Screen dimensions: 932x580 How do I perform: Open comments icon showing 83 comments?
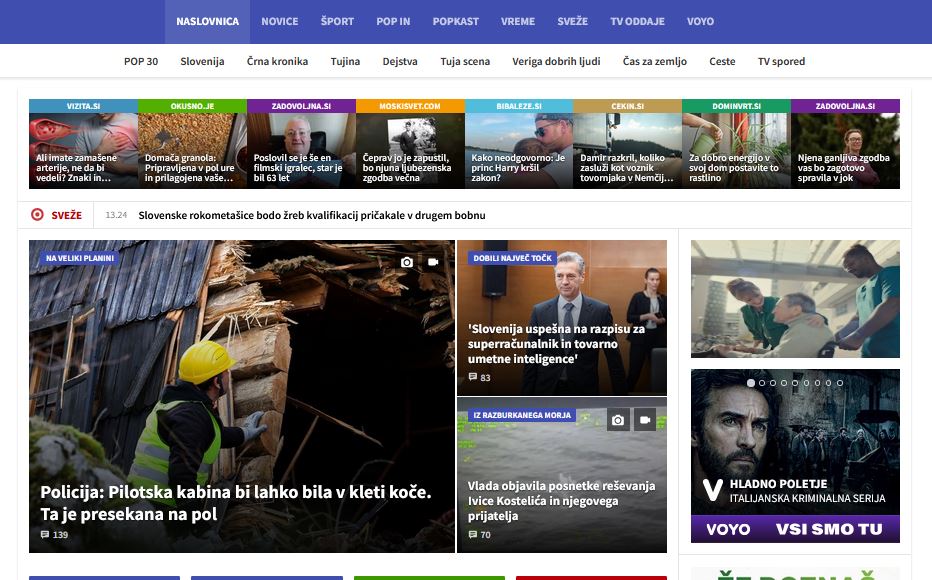[473, 378]
